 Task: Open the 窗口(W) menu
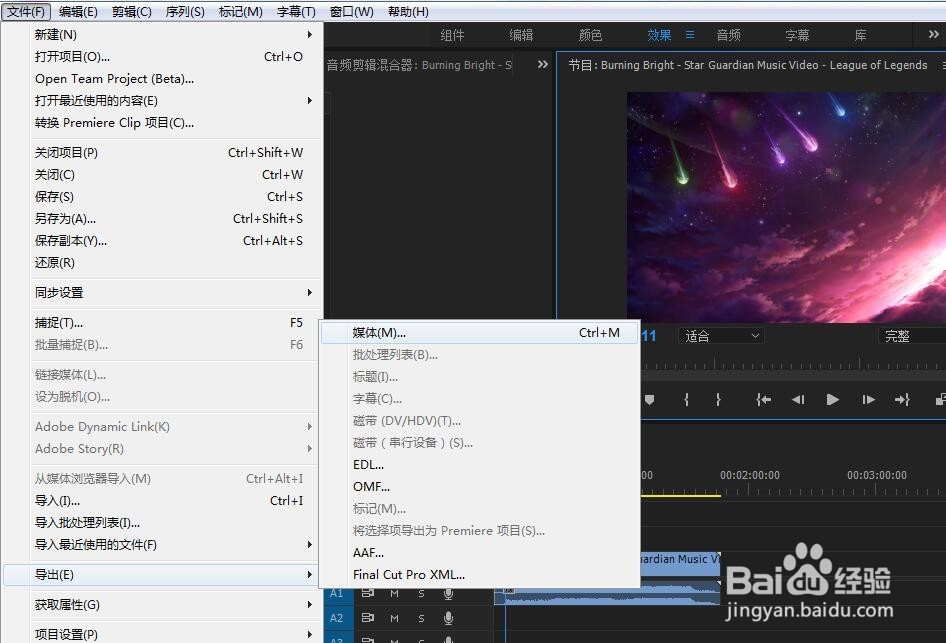click(x=351, y=11)
